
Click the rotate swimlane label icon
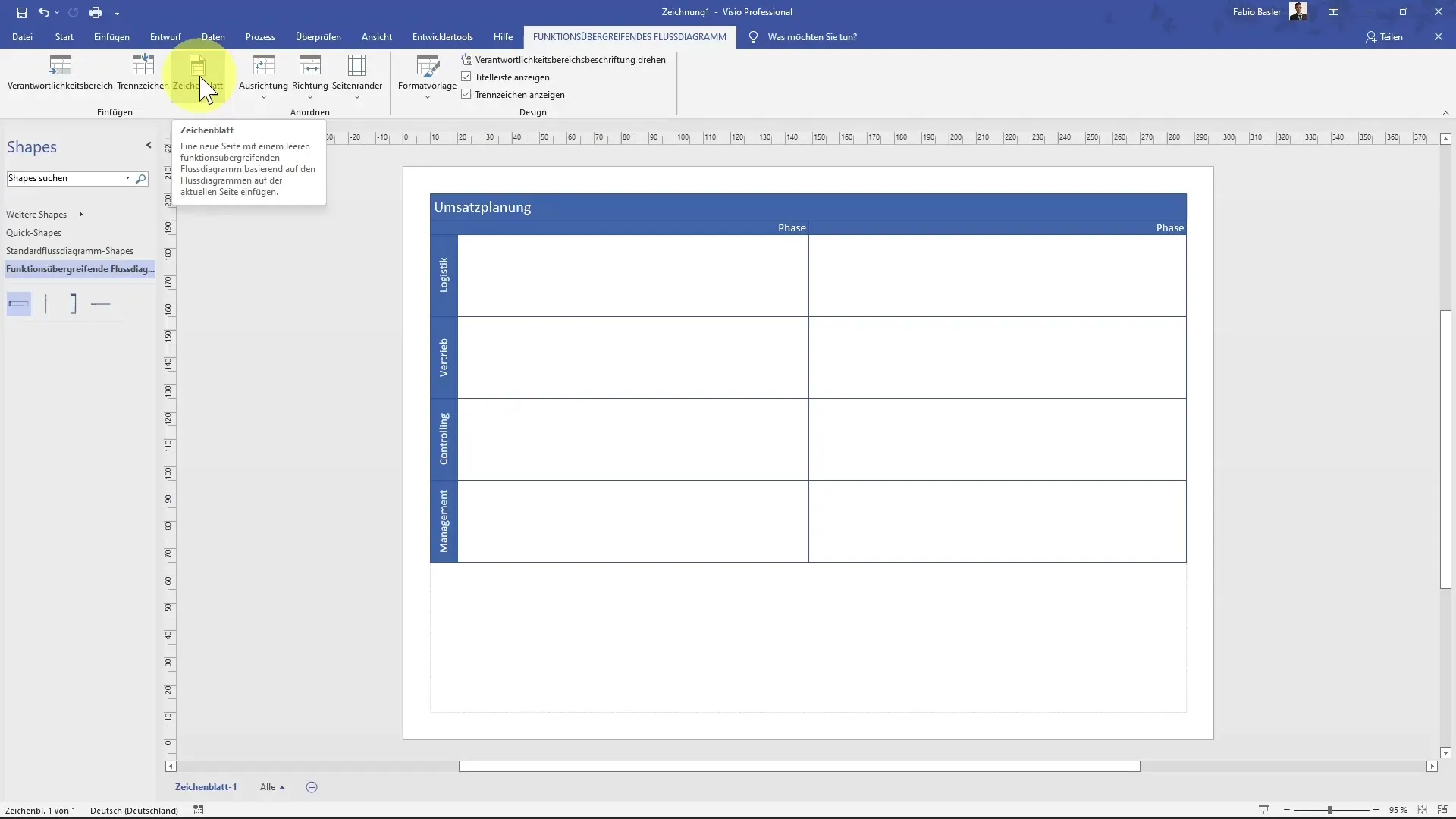point(466,59)
